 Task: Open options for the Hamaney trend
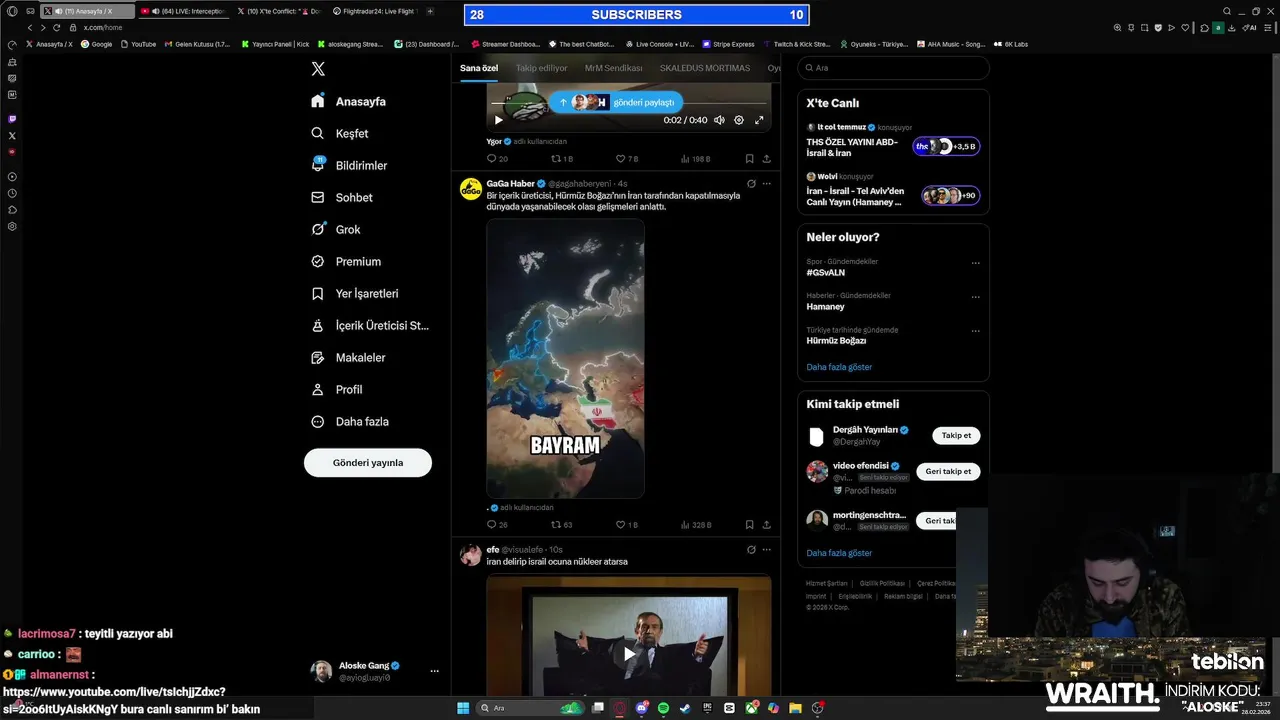pos(975,298)
